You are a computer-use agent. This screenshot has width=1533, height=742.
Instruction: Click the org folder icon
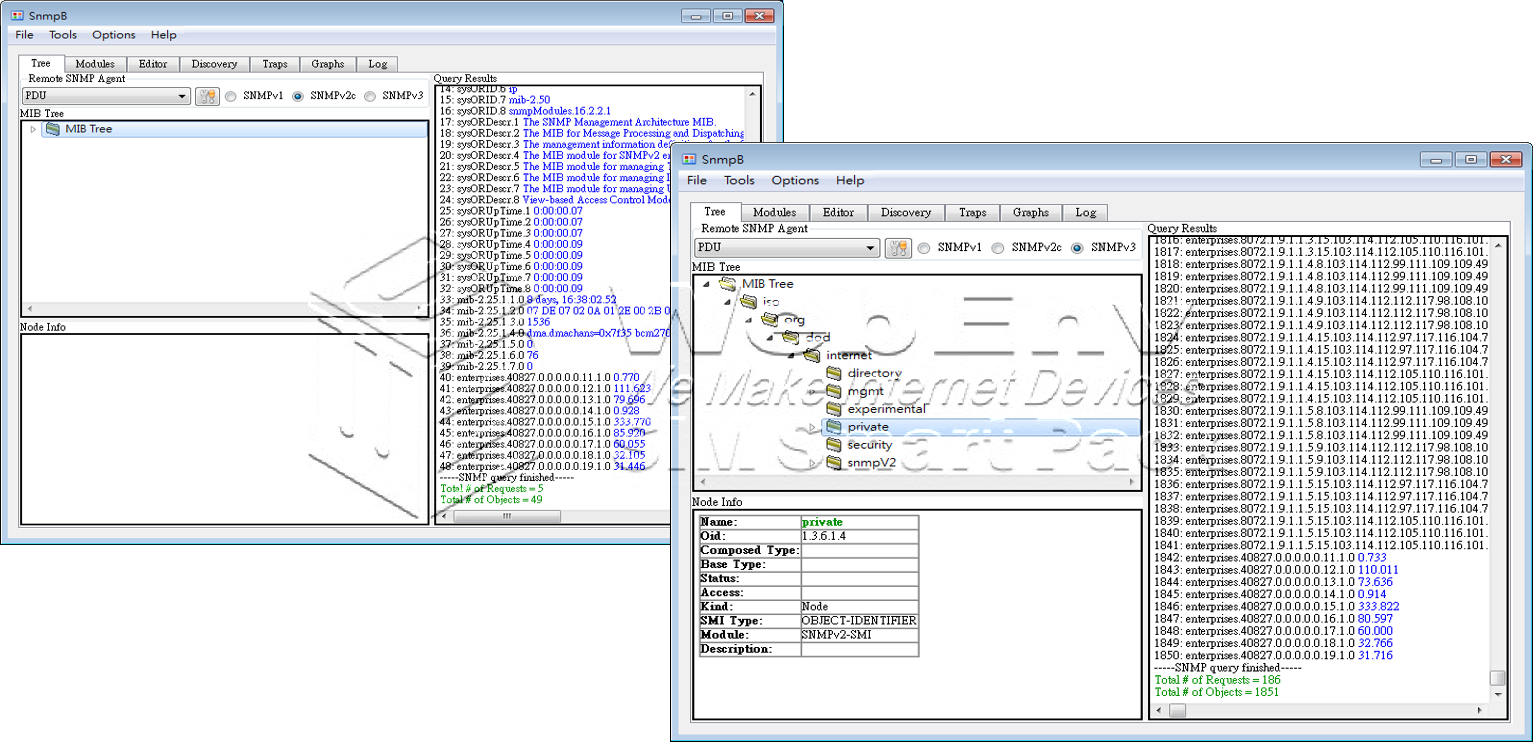pyautogui.click(x=769, y=319)
